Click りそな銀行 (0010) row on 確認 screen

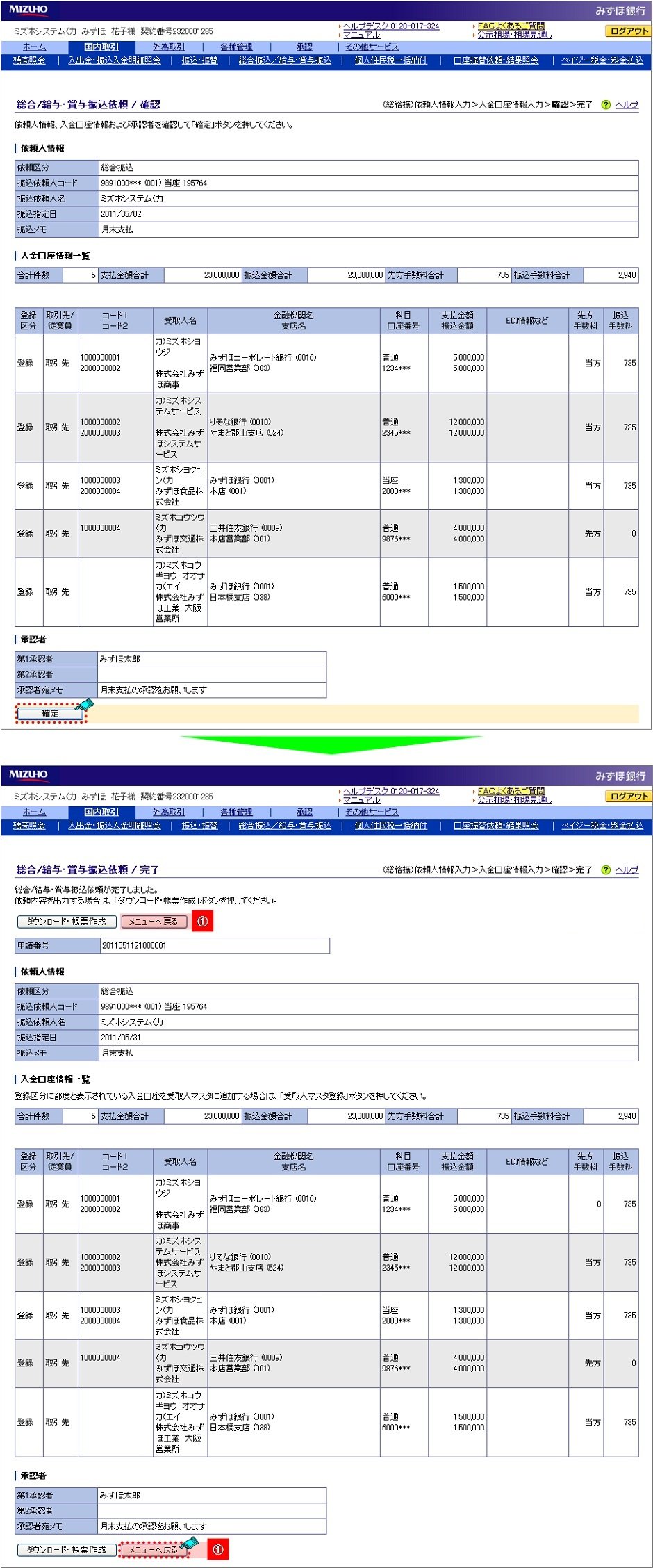(x=326, y=427)
